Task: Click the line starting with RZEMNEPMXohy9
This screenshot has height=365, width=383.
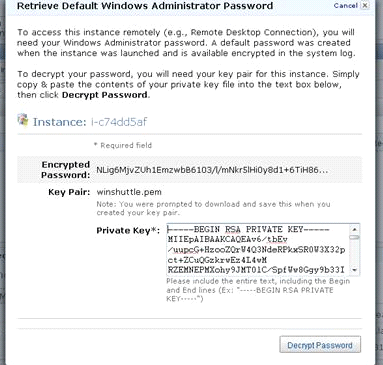Action: [x=256, y=270]
